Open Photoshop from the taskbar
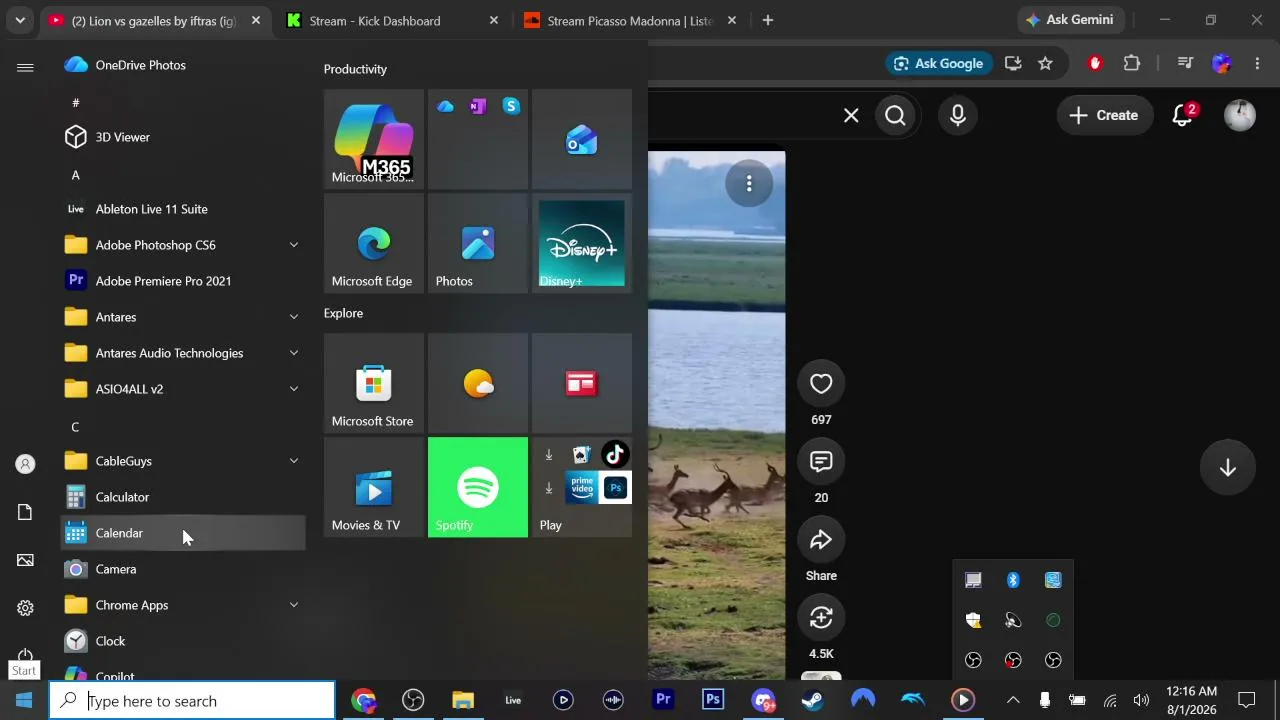The width and height of the screenshot is (1280, 720). tap(713, 700)
